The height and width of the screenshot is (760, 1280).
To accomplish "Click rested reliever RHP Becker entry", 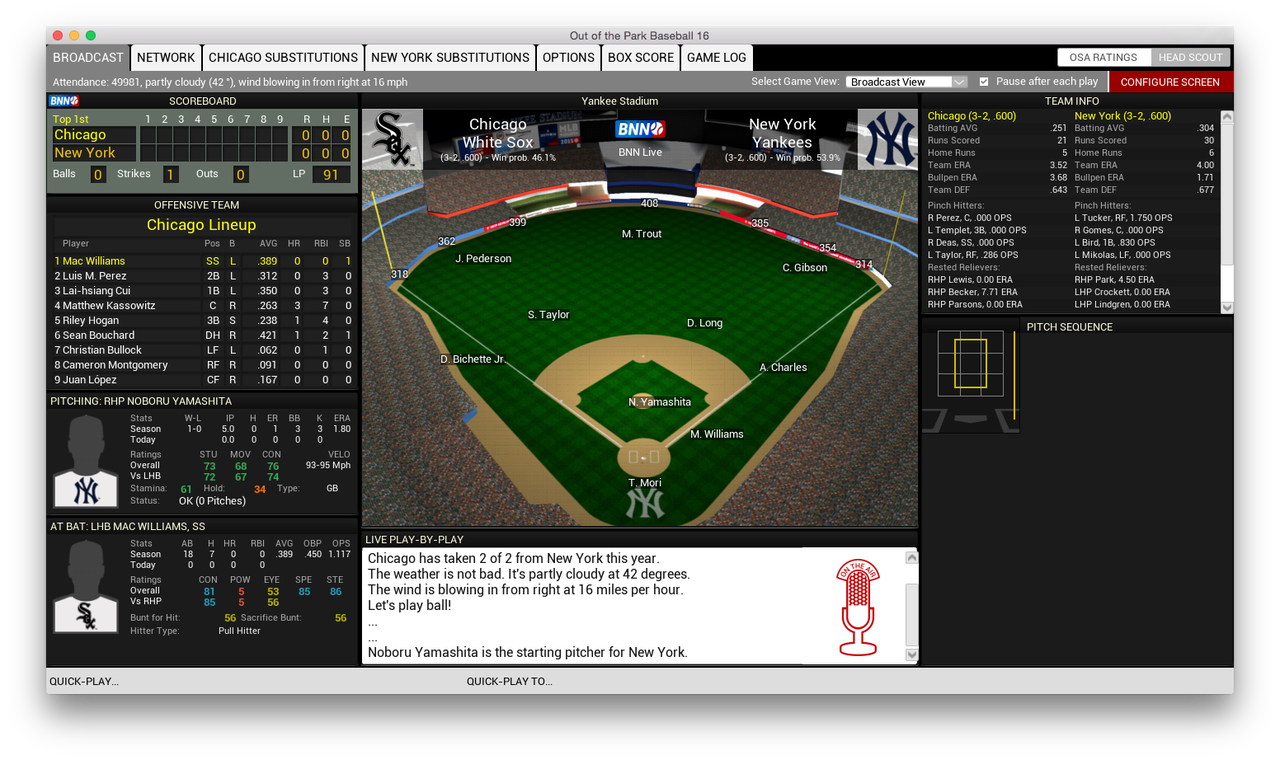I will tap(972, 292).
